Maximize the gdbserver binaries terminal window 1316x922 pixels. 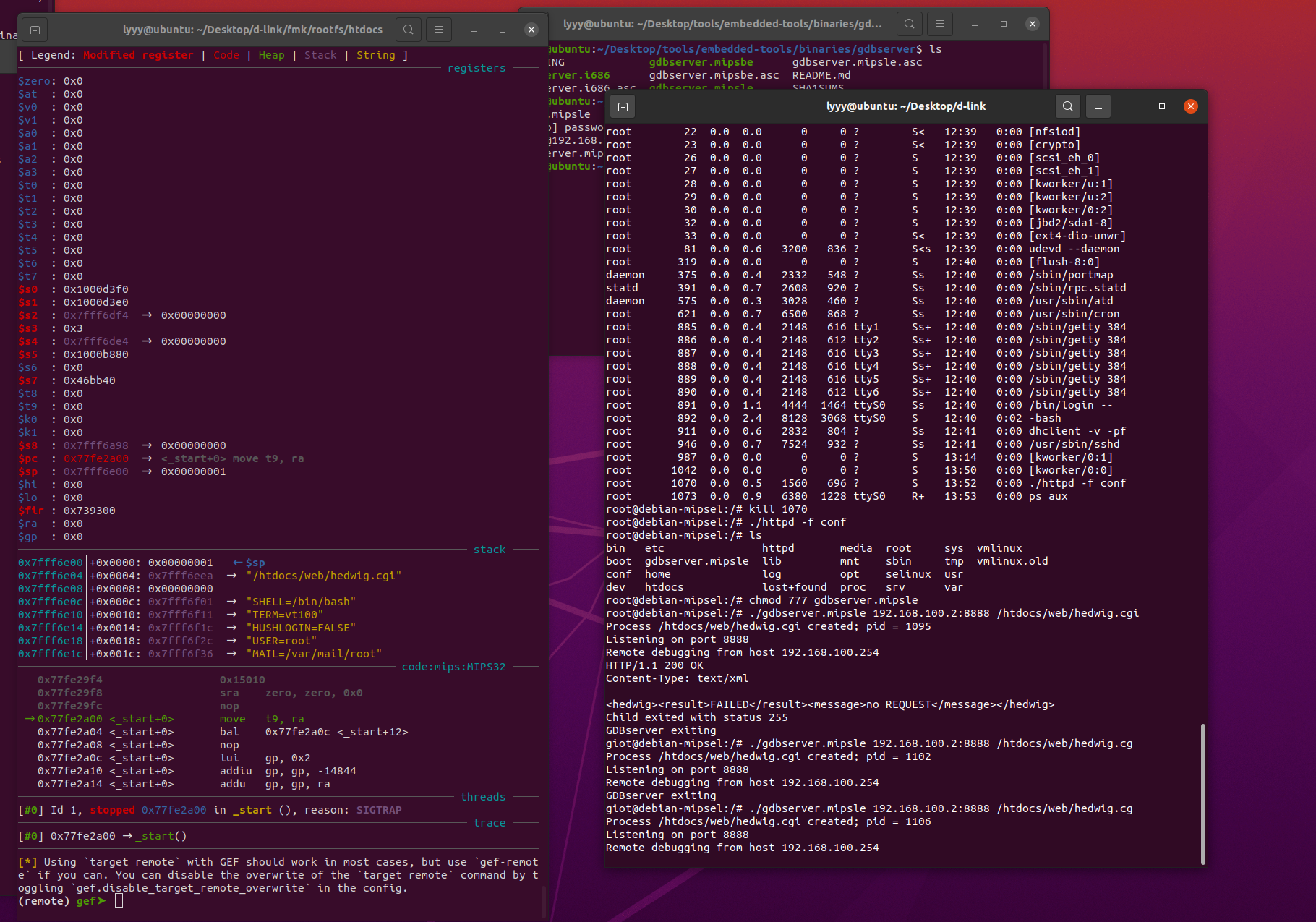[1004, 24]
